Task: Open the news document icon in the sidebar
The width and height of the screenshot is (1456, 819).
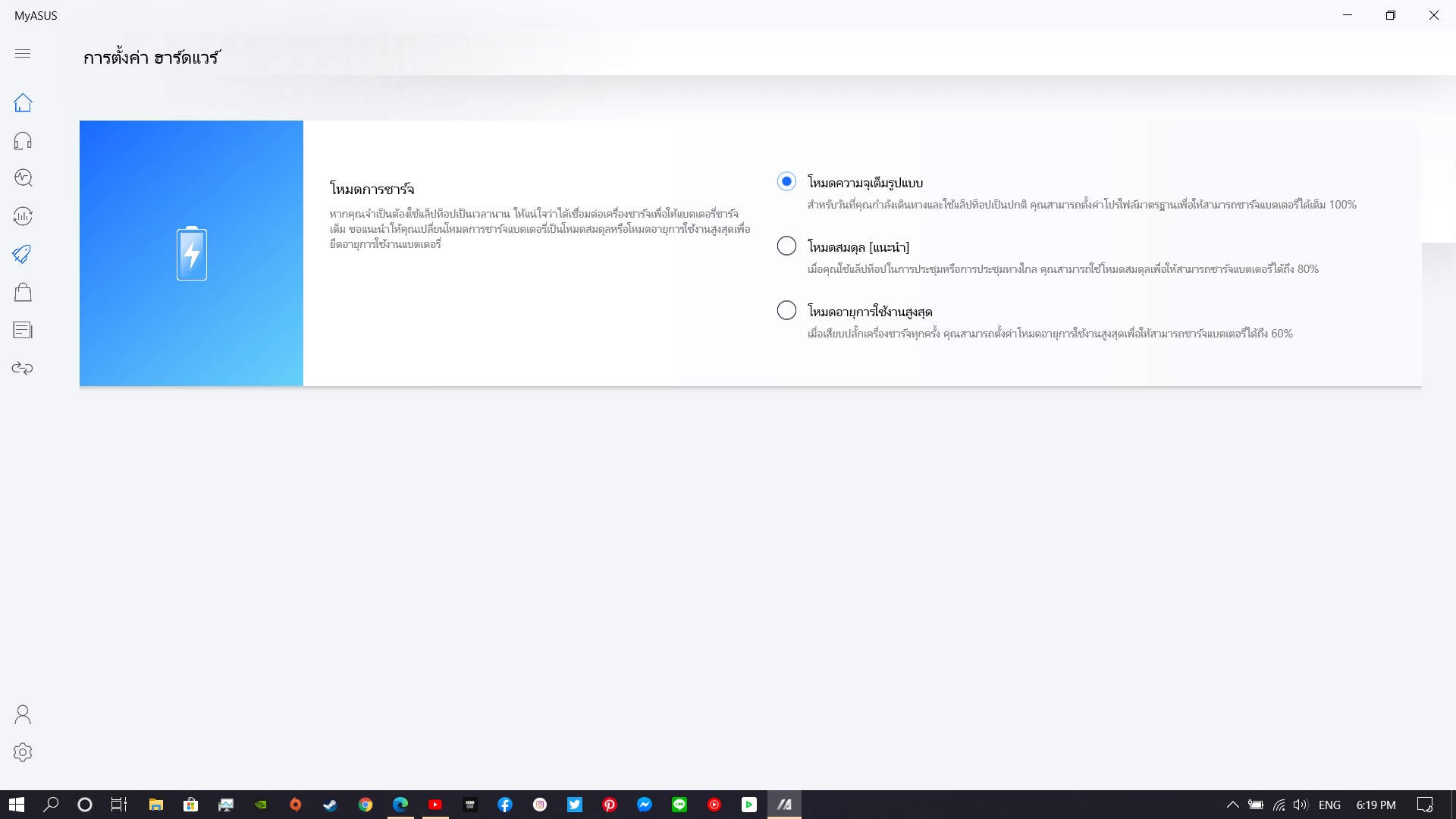Action: tap(23, 330)
